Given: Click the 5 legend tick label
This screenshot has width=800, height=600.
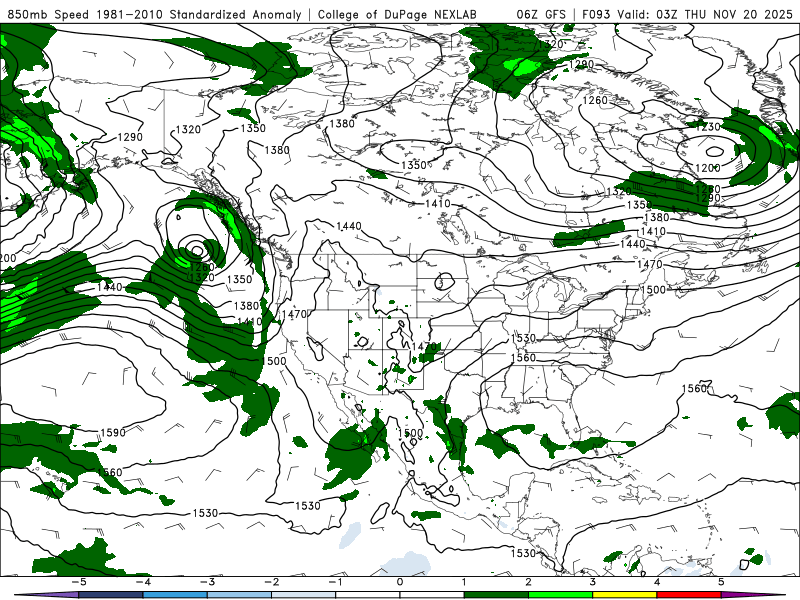Looking at the screenshot, I should [x=721, y=582].
